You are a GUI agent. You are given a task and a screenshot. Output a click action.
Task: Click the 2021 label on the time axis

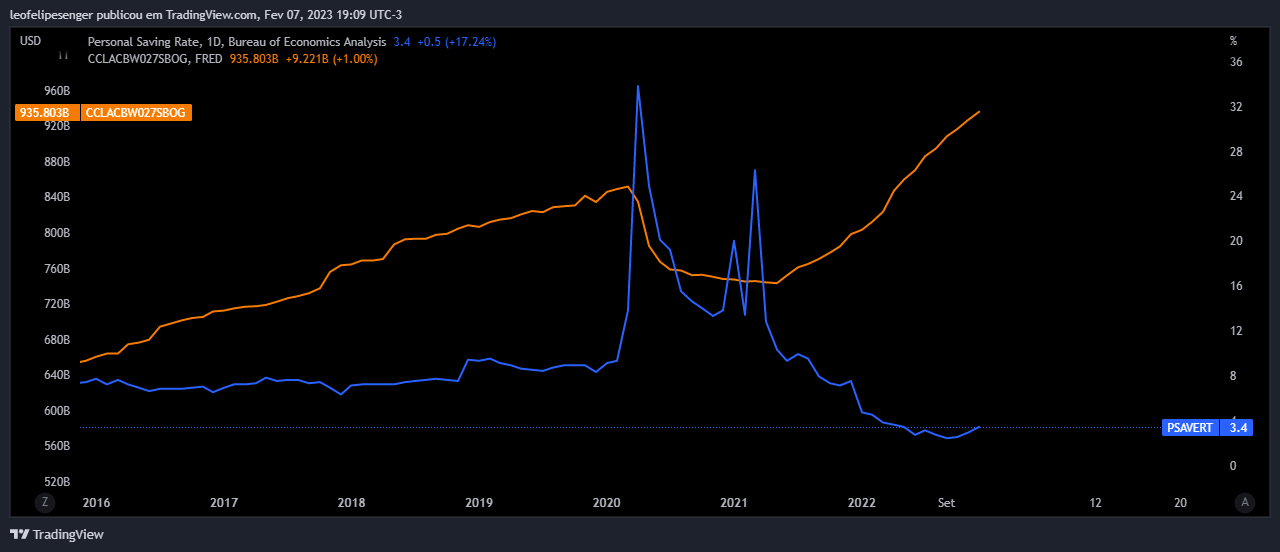coord(734,503)
